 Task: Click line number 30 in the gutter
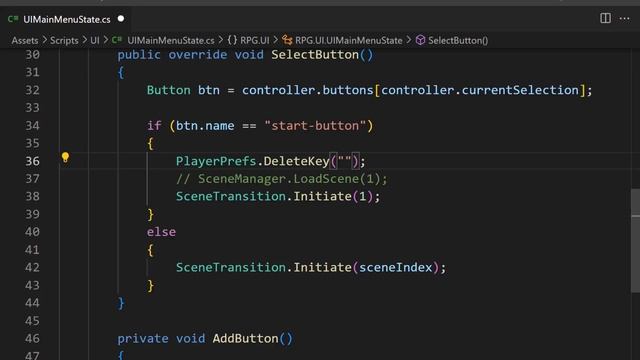[33, 55]
